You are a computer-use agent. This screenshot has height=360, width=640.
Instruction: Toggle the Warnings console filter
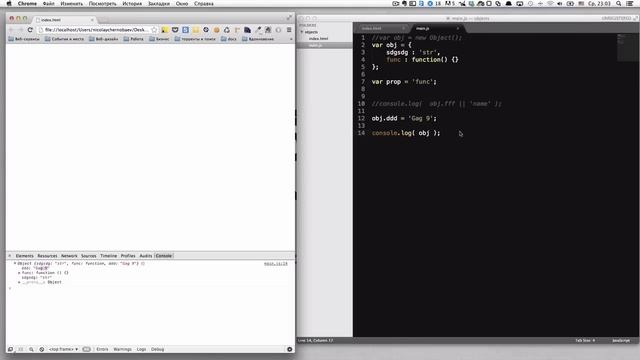pos(122,349)
